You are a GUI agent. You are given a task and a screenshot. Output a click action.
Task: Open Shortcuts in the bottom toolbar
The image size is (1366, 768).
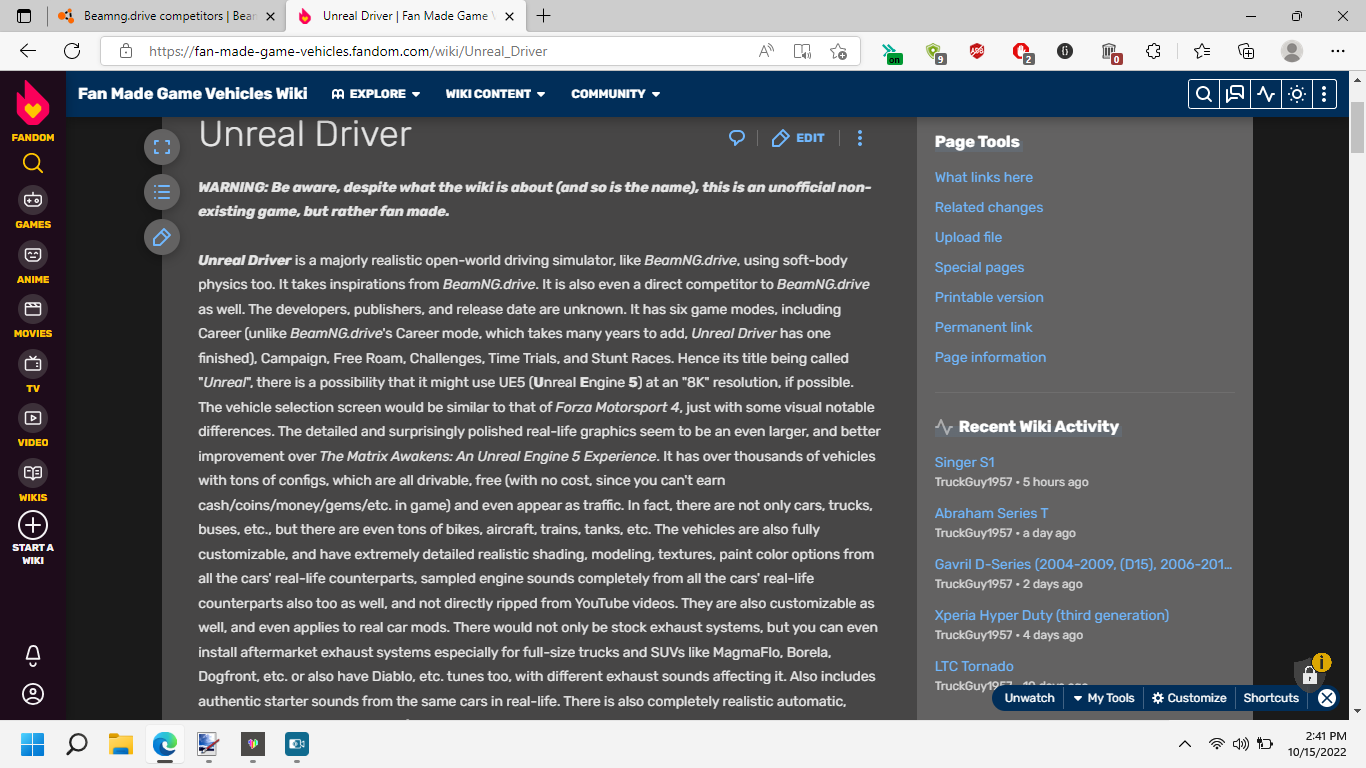click(1271, 698)
